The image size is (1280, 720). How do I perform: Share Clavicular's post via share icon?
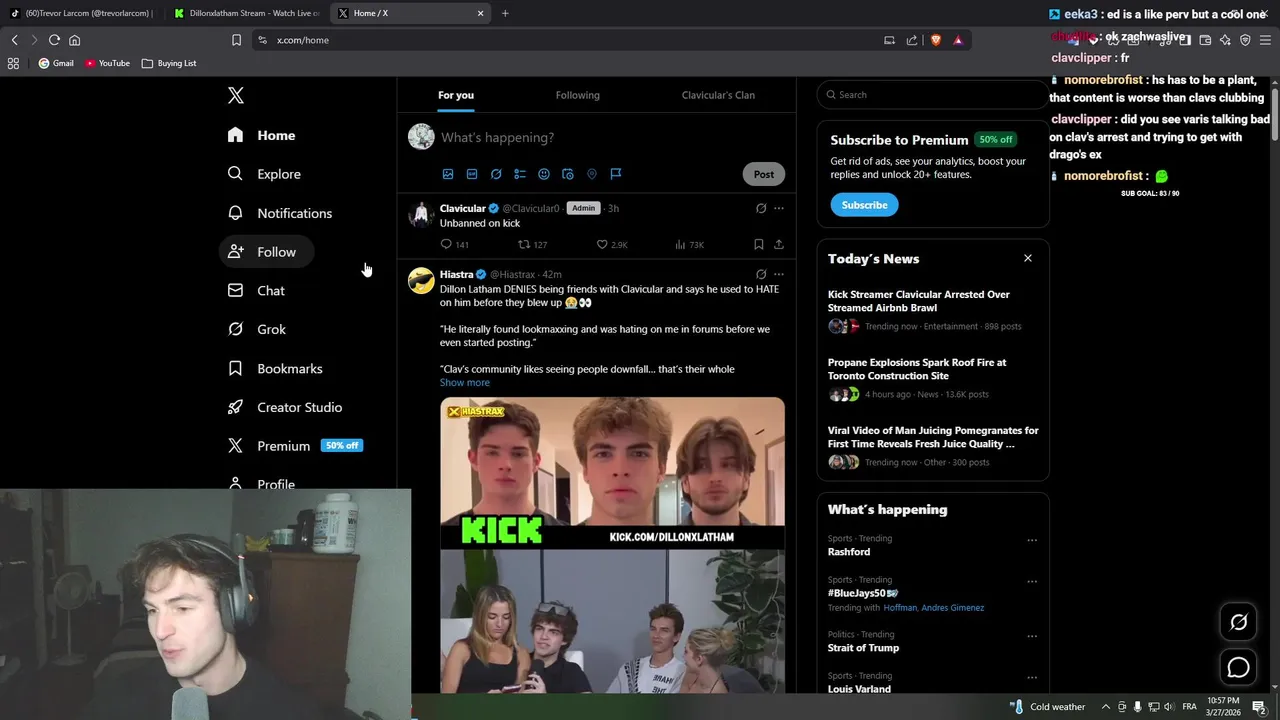coord(779,244)
